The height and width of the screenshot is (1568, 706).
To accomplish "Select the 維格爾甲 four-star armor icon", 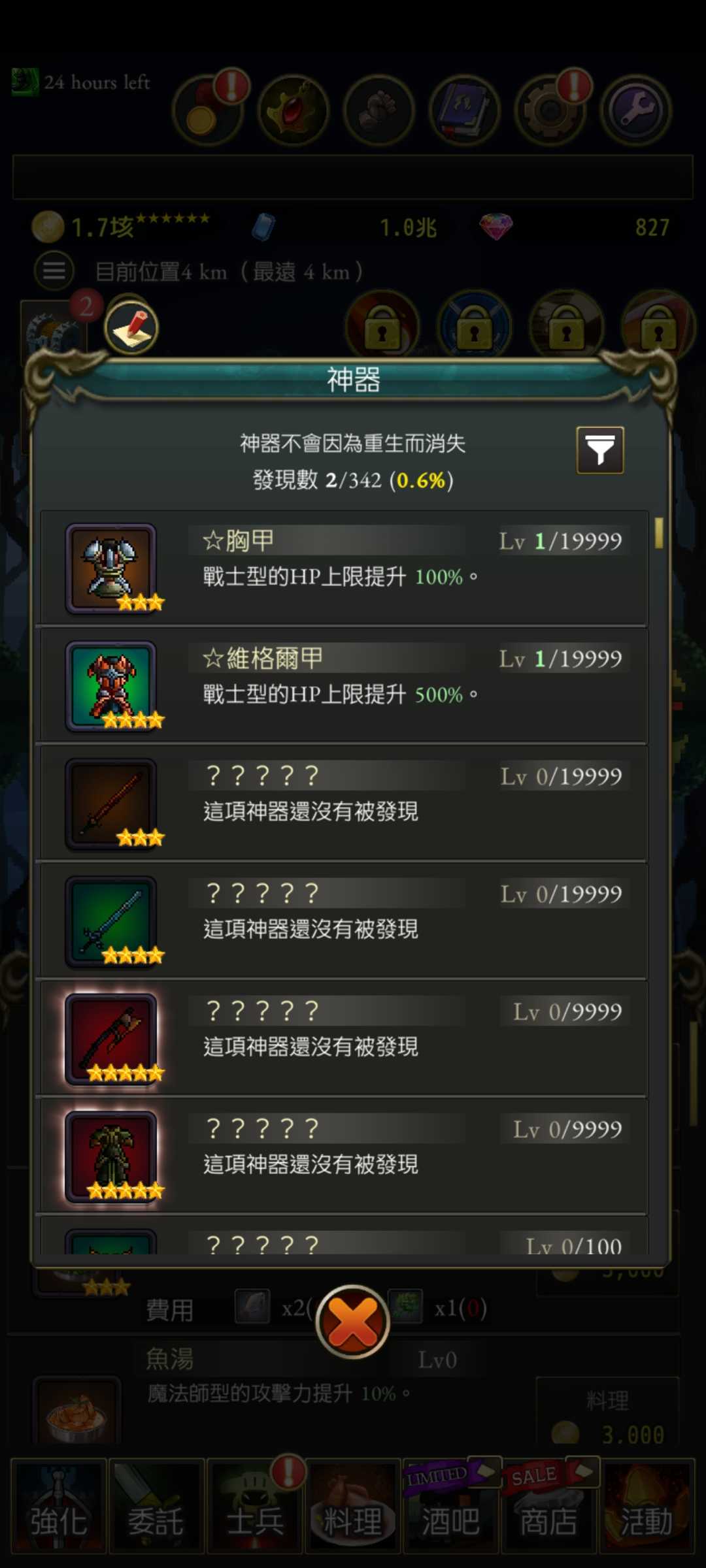I will (x=111, y=686).
